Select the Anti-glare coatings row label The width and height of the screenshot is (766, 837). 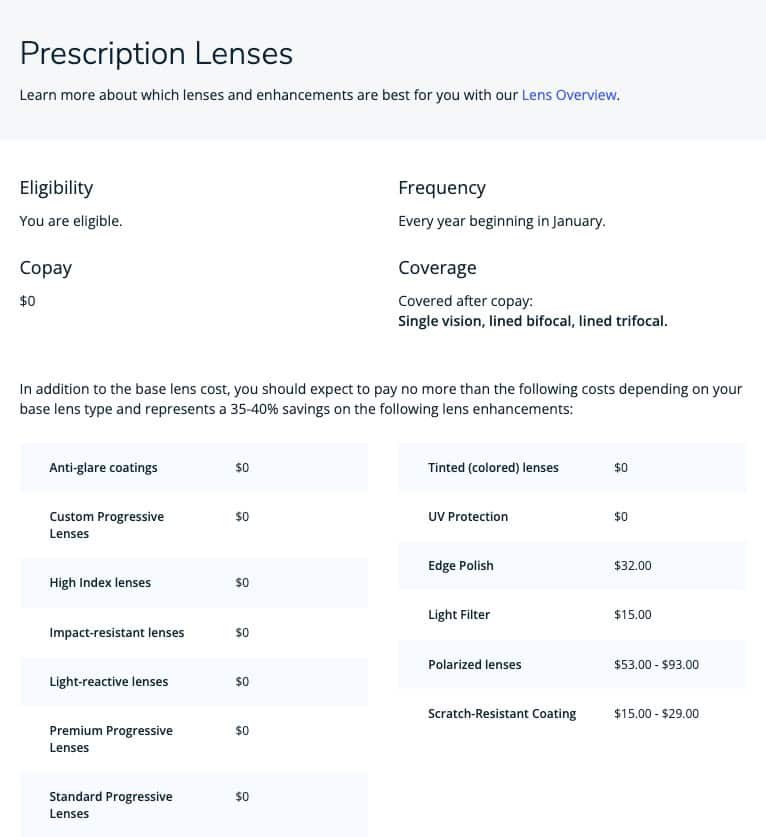coord(103,468)
